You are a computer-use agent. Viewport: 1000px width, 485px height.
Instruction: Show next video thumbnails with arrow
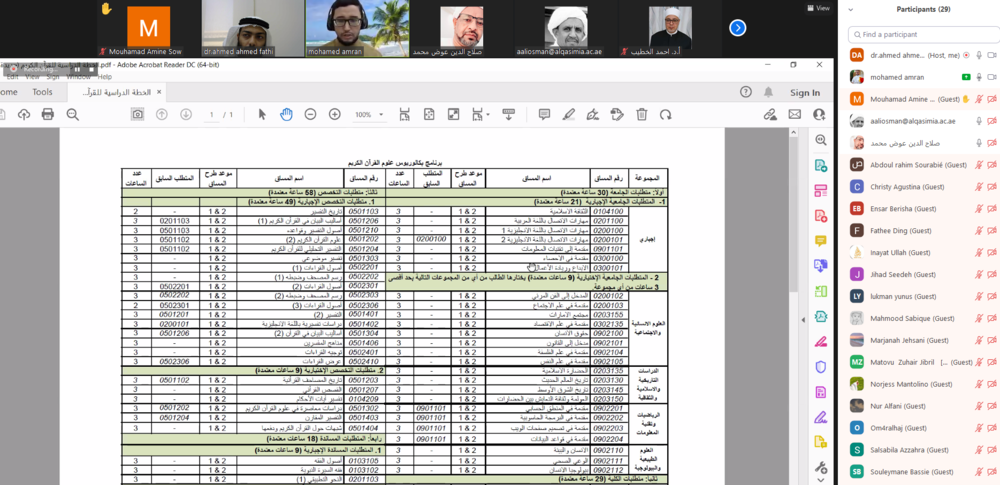coord(738,28)
